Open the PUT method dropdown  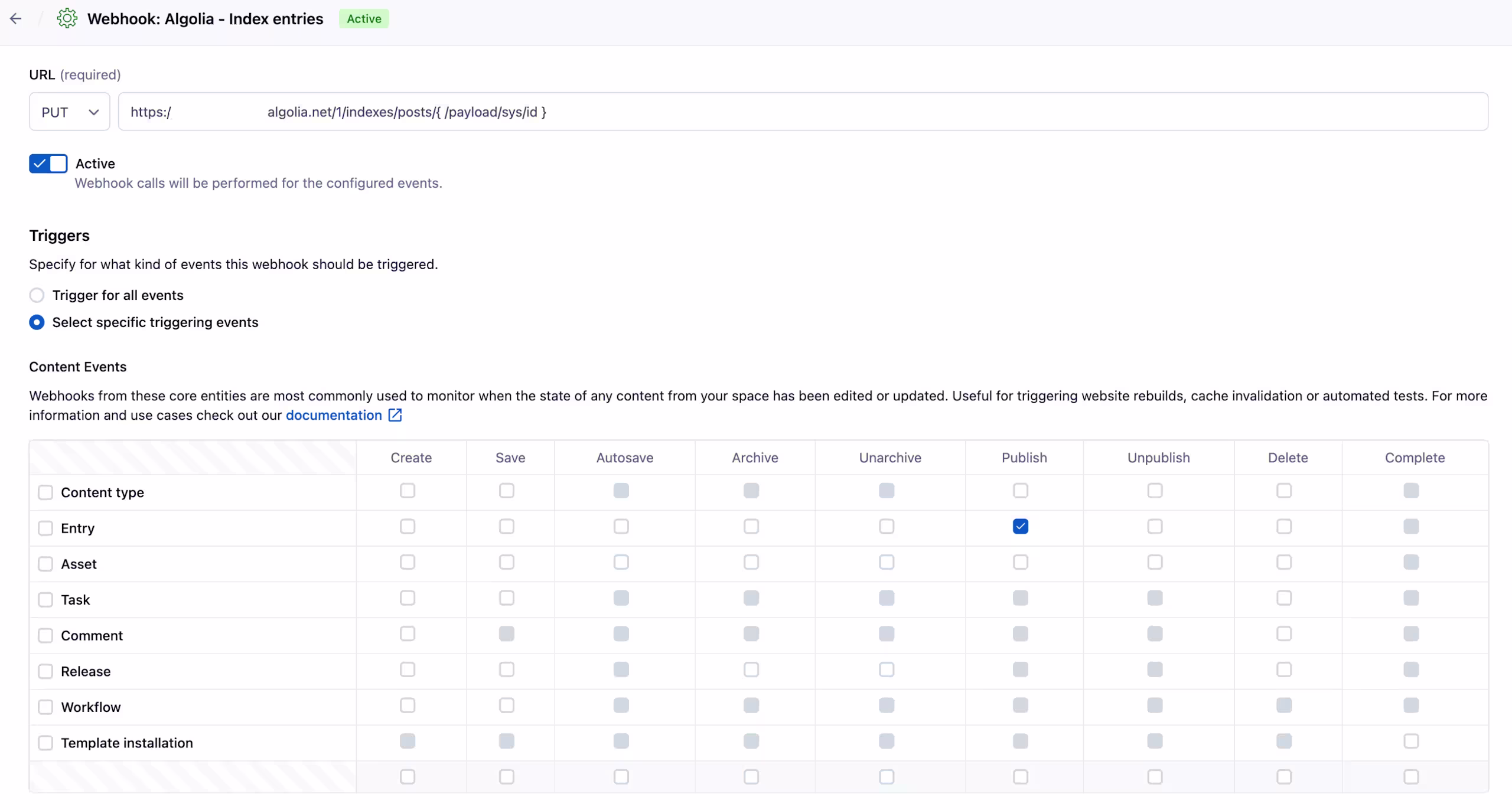tap(70, 112)
